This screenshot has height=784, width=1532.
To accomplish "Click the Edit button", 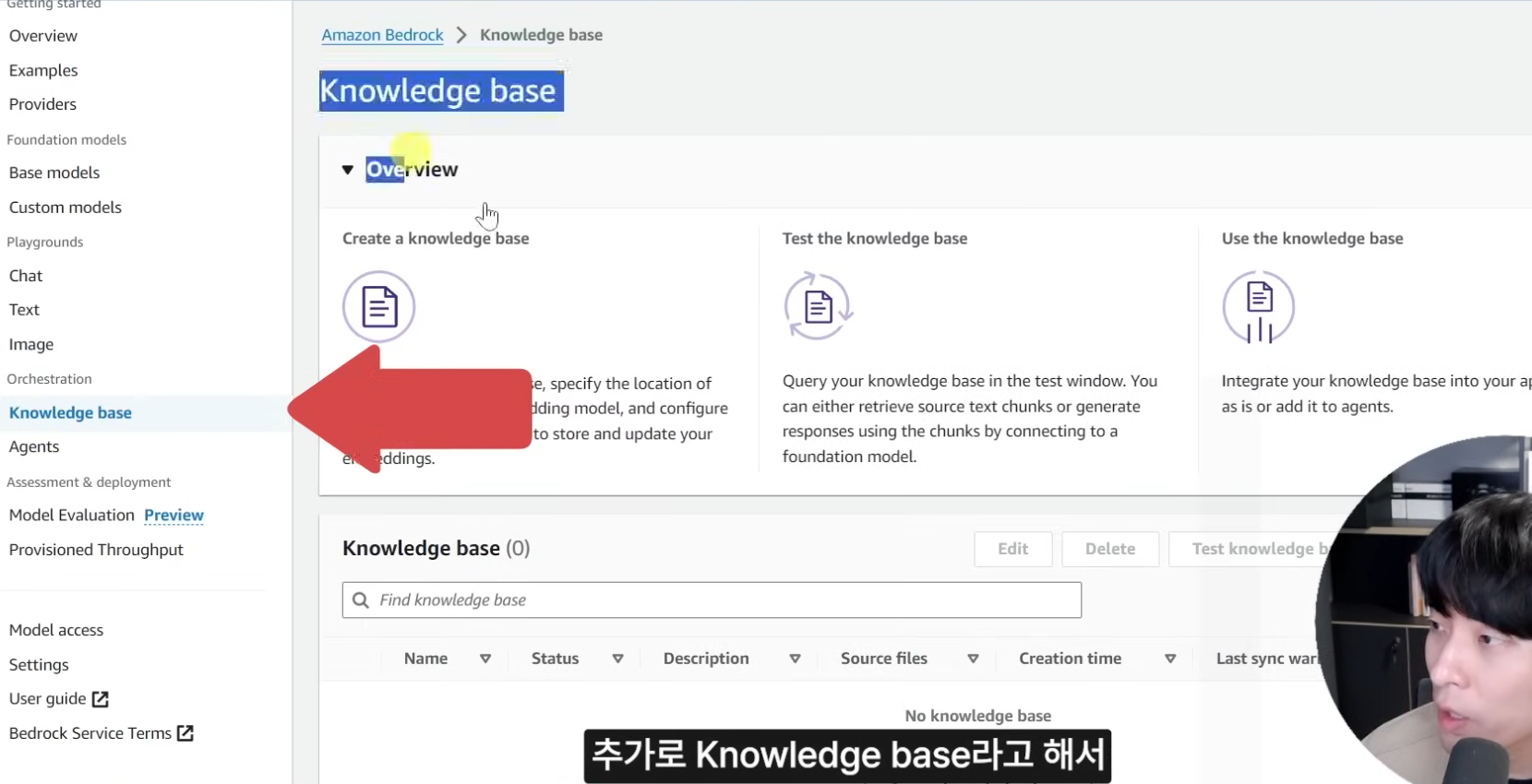I will (1013, 549).
